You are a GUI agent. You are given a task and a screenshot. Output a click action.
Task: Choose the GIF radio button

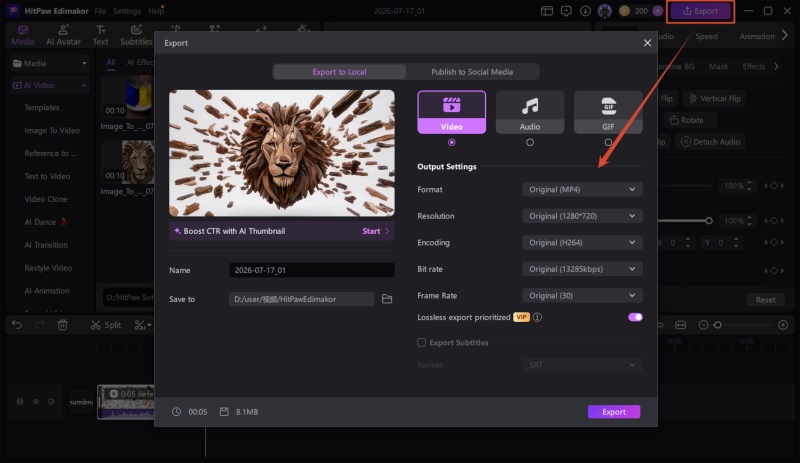point(608,142)
